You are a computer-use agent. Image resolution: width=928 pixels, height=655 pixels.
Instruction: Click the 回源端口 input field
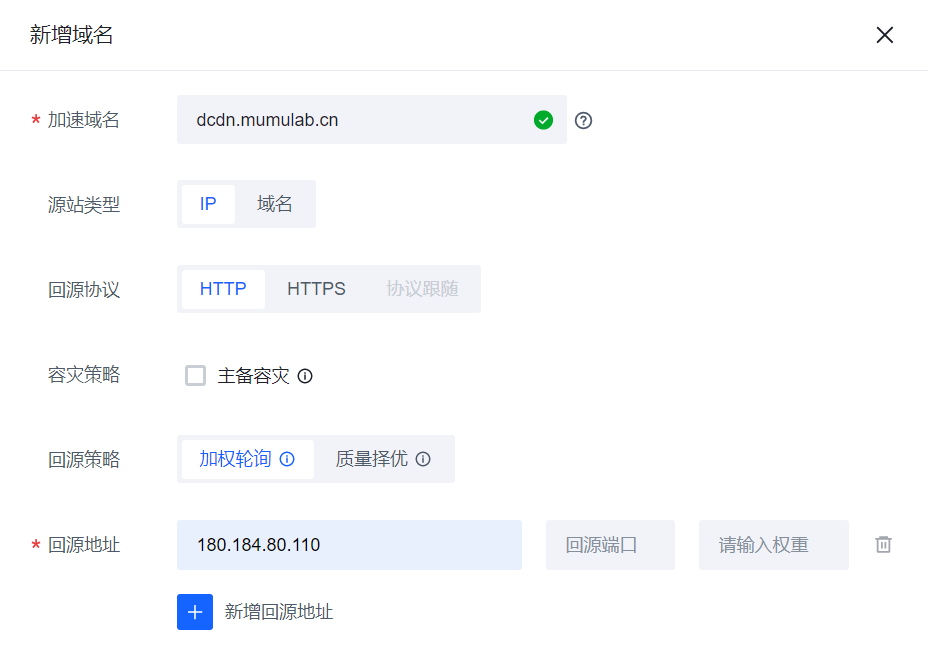610,545
